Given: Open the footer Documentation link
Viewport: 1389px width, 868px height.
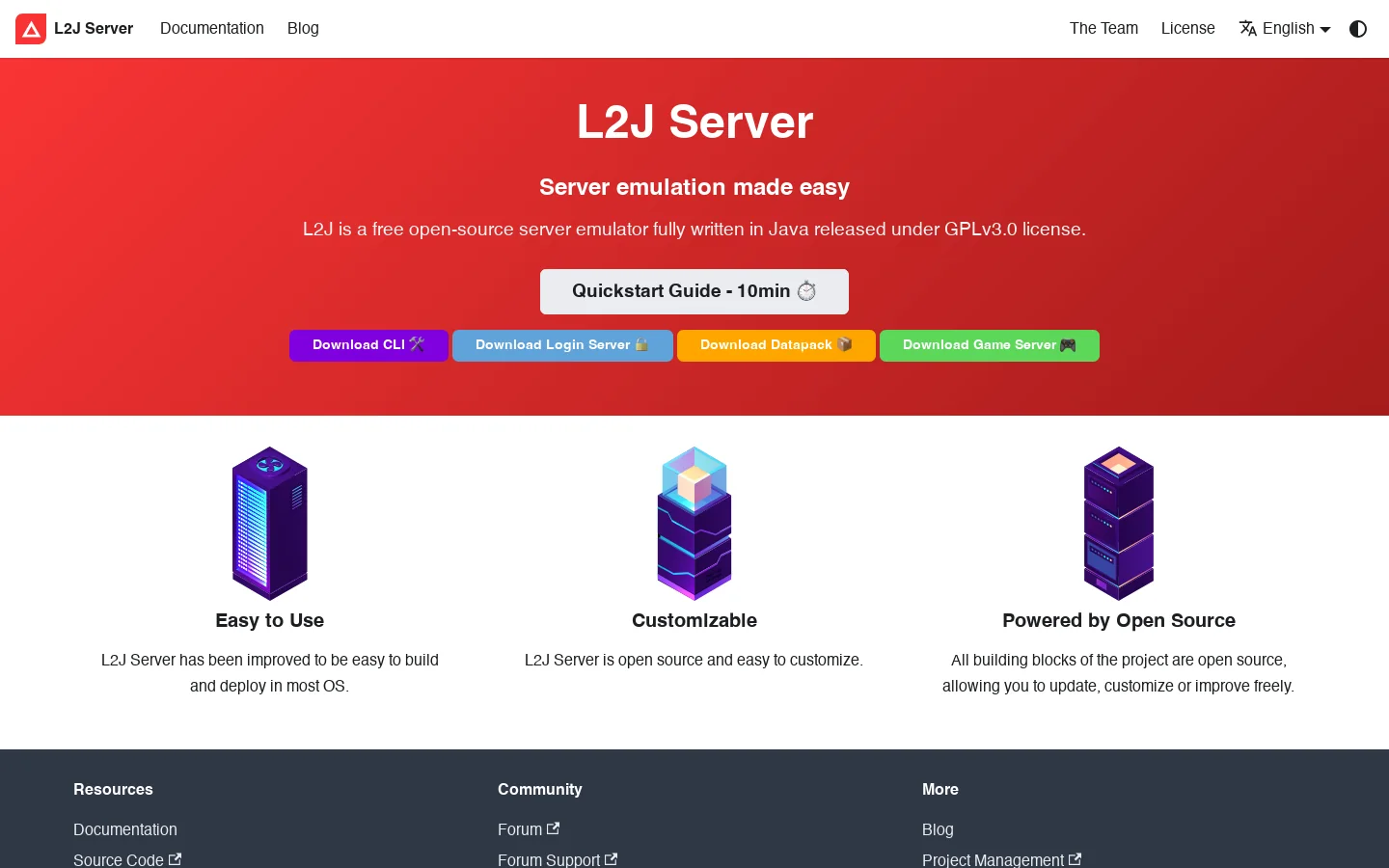Looking at the screenshot, I should tap(125, 829).
